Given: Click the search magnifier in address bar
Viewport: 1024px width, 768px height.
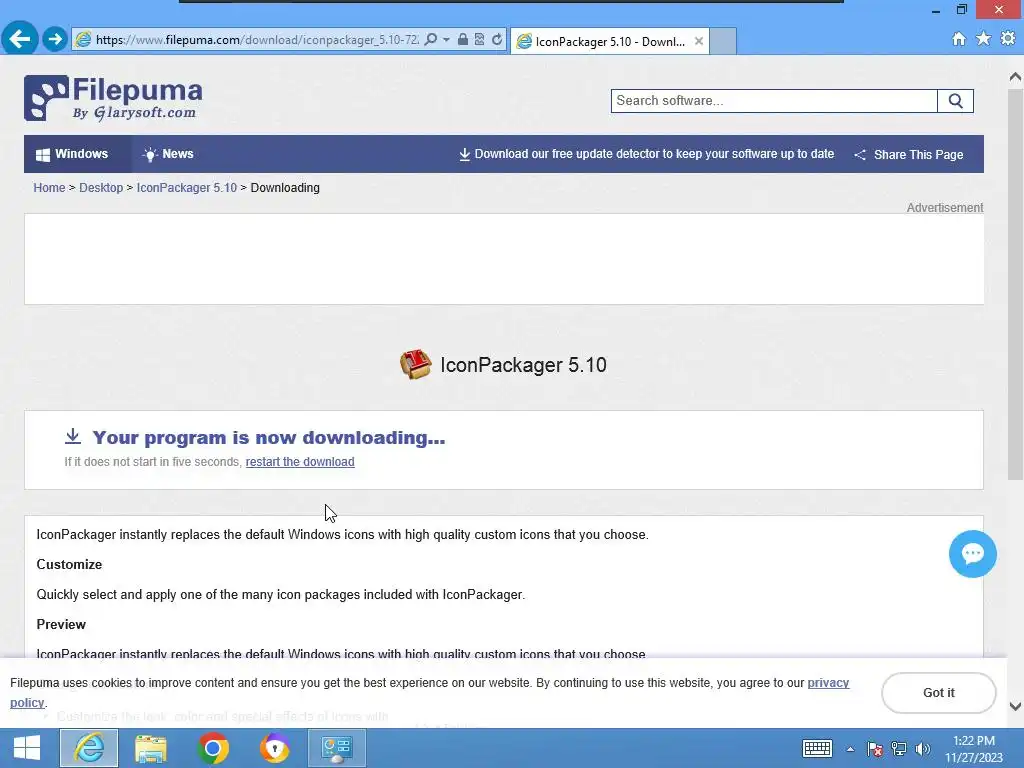Looking at the screenshot, I should pos(430,39).
